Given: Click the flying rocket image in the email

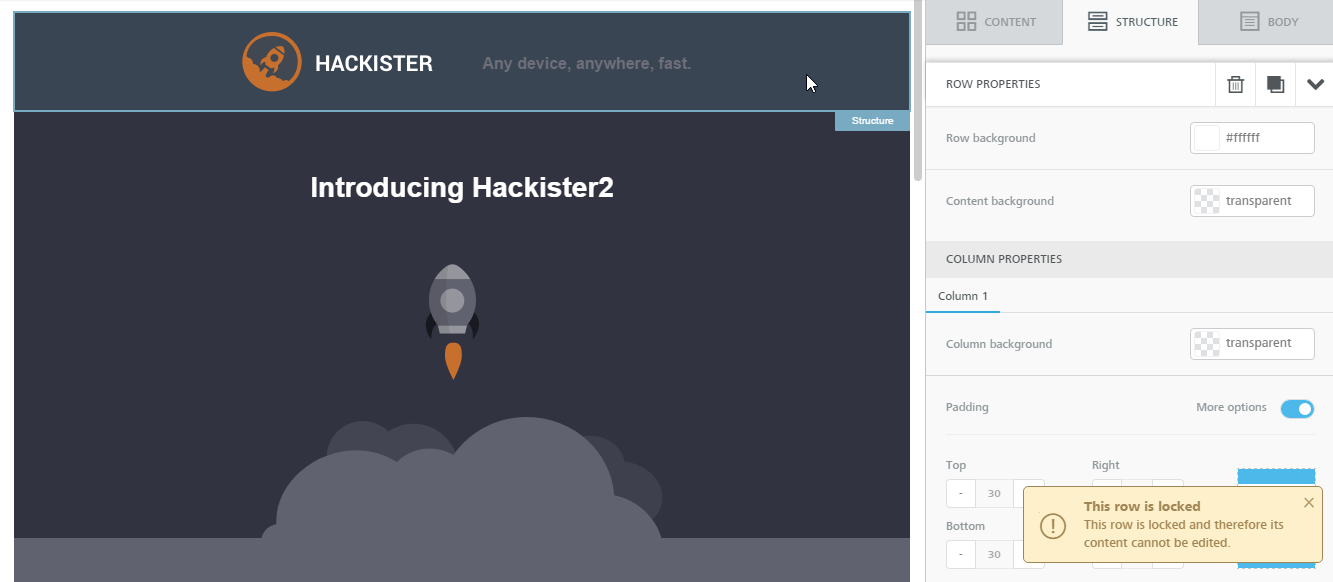Looking at the screenshot, I should 452,320.
